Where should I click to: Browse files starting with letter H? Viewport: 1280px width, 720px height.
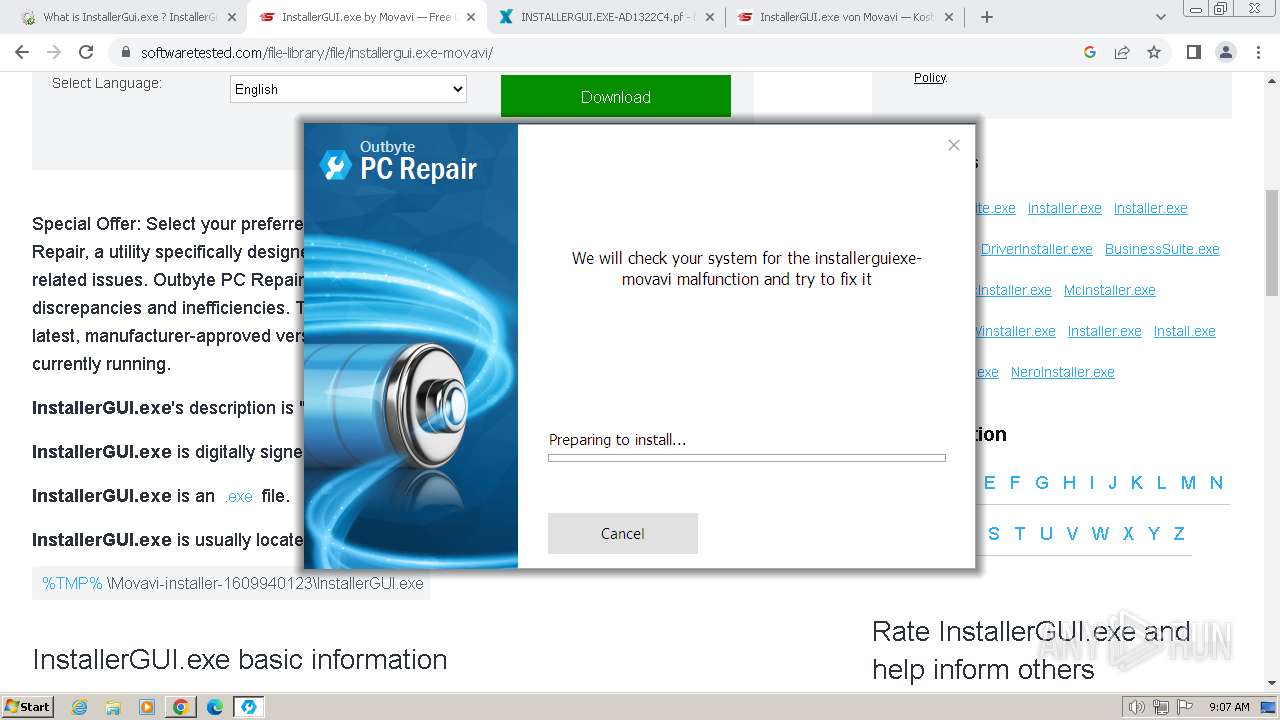[x=1069, y=483]
